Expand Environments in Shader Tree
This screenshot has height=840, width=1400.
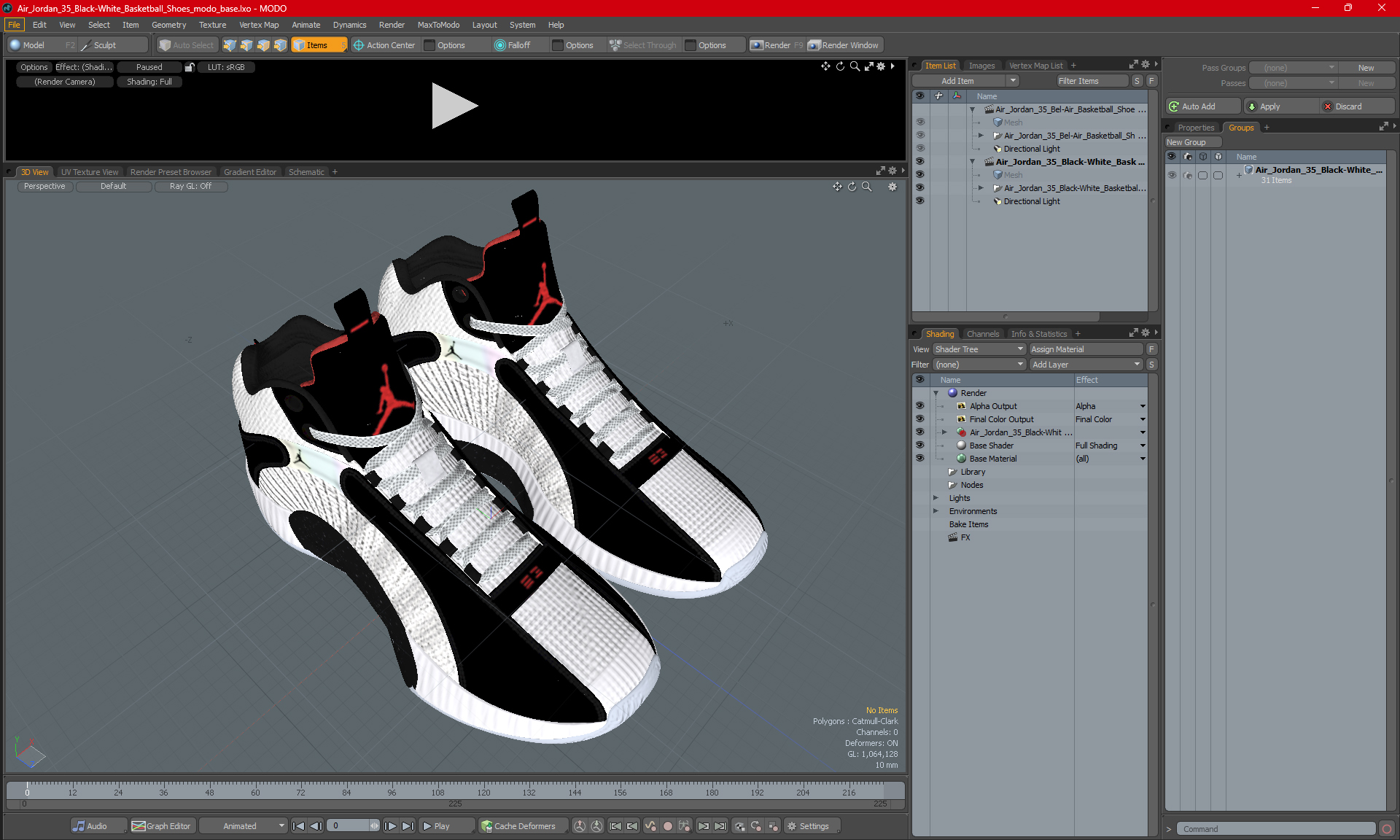point(936,511)
